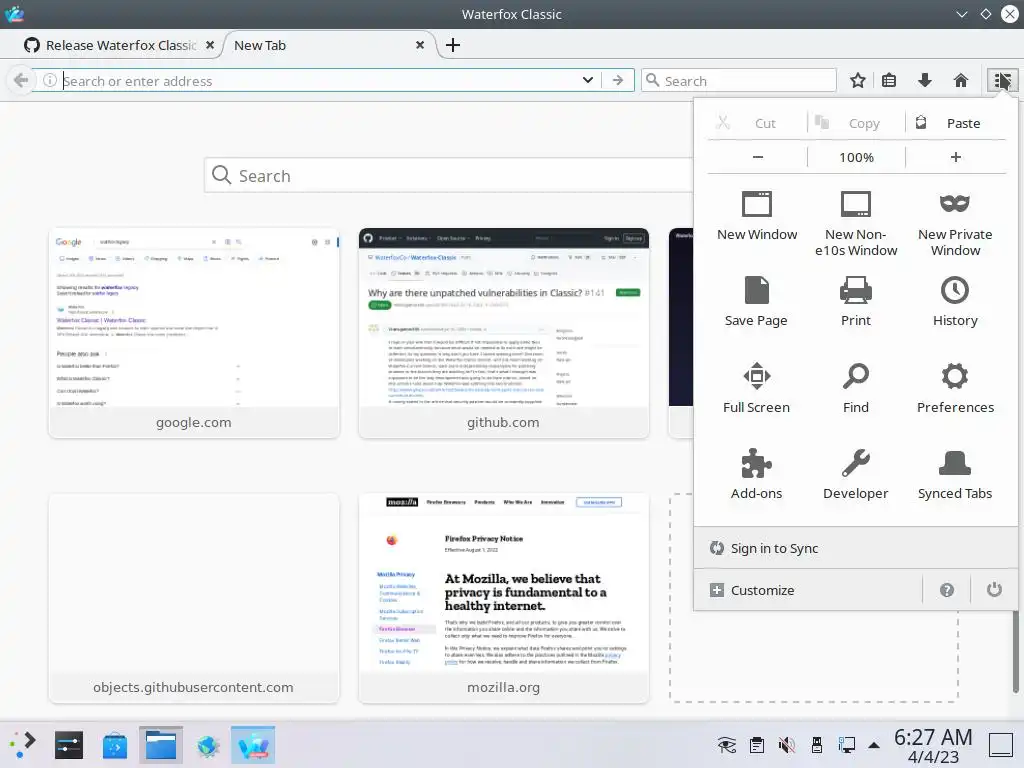The image size is (1024, 768).
Task: Open the mozilla.org thumbnail tile
Action: [504, 598]
